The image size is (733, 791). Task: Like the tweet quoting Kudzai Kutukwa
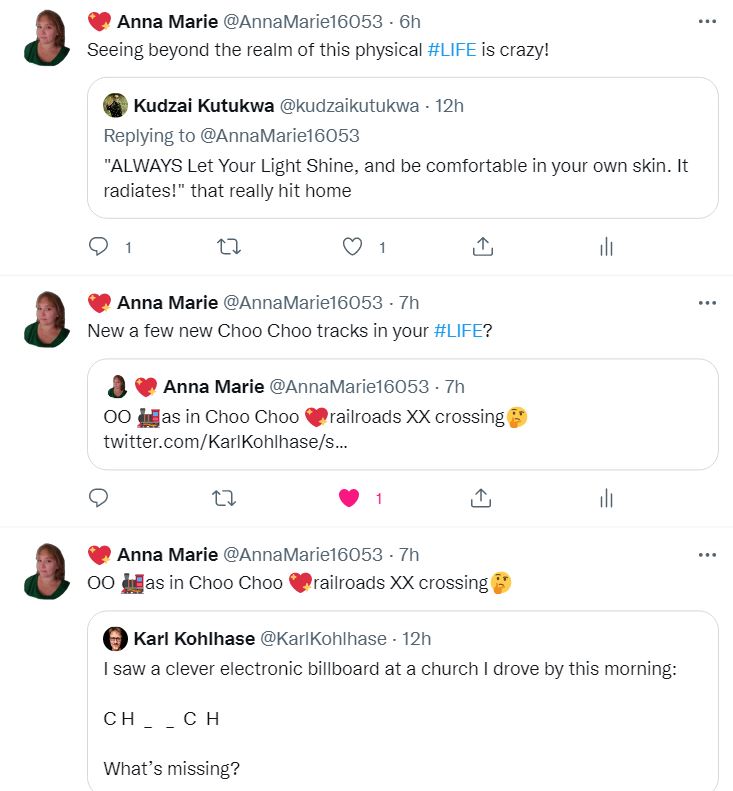[352, 247]
